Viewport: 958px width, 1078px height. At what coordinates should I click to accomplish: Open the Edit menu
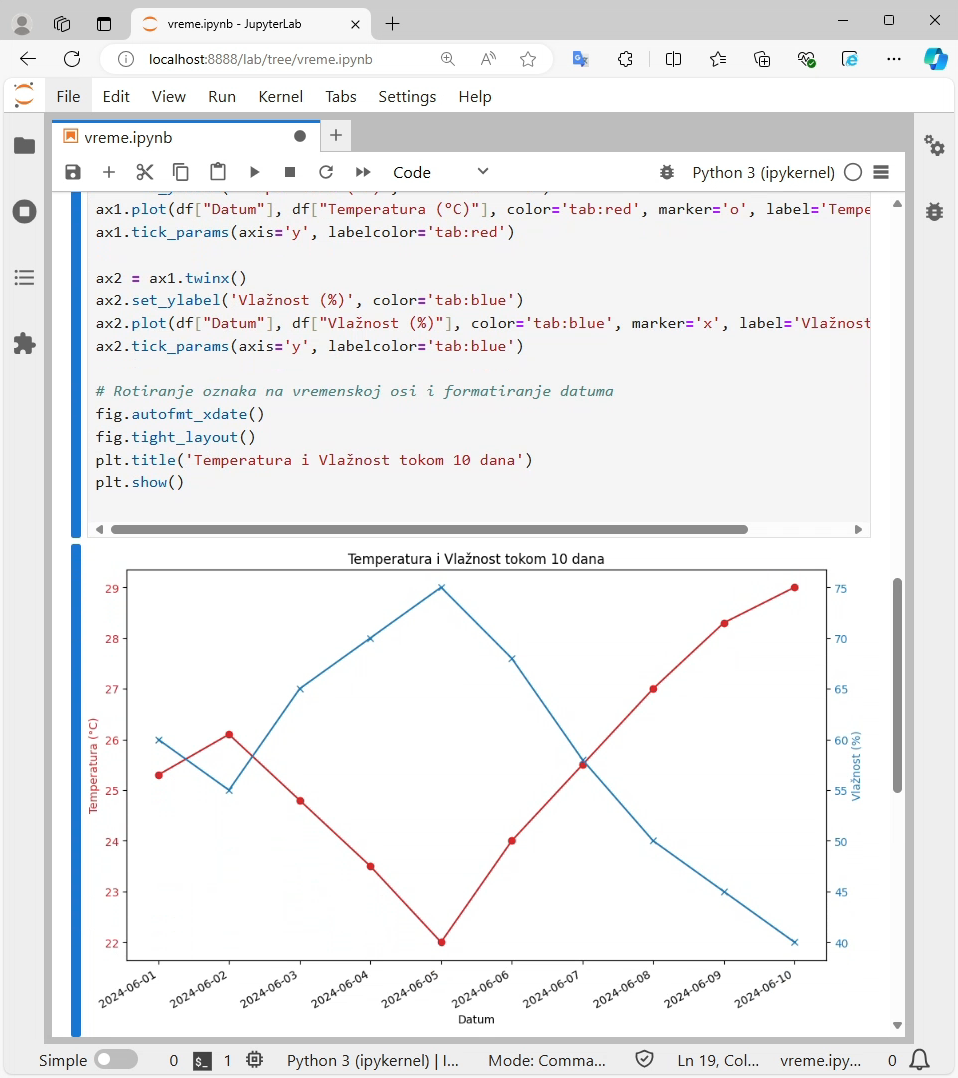click(116, 97)
